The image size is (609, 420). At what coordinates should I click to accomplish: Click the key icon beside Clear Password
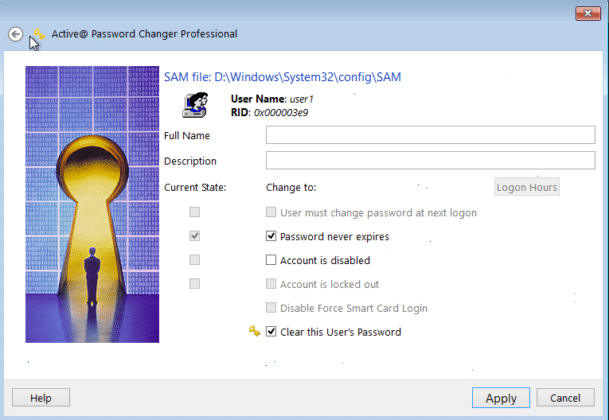pyautogui.click(x=254, y=331)
